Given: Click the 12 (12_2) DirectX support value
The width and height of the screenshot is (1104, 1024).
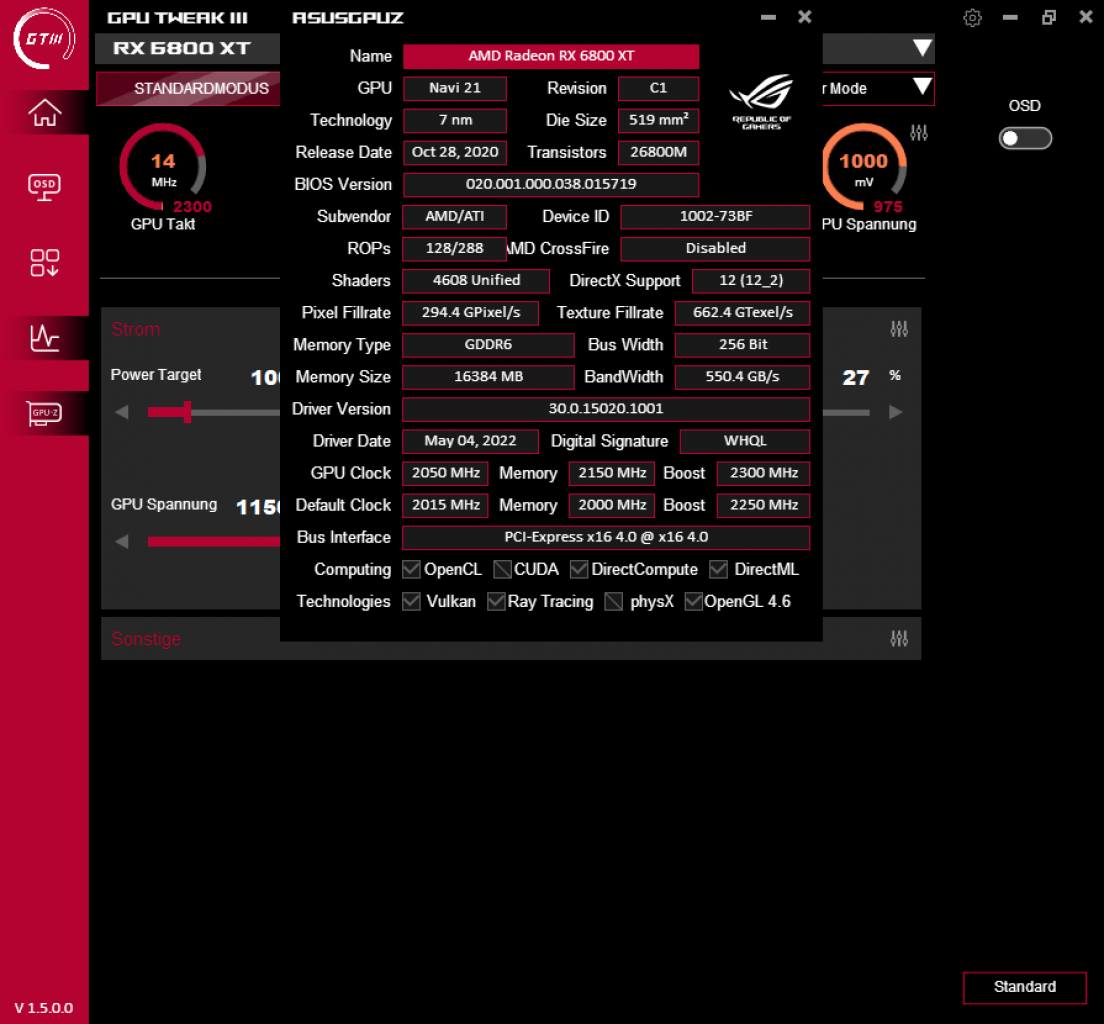Looking at the screenshot, I should point(751,280).
